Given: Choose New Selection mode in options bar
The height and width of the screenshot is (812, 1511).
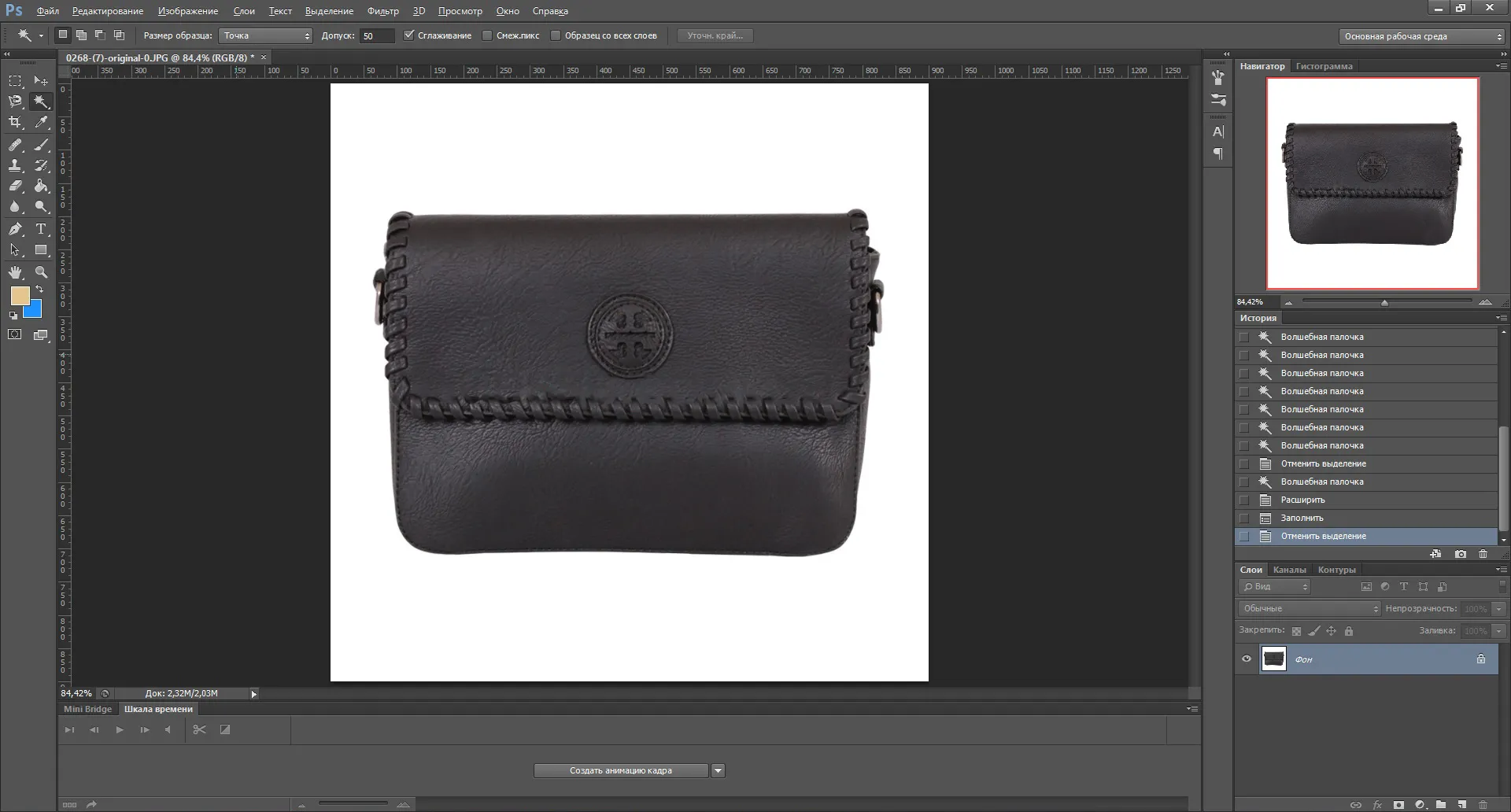Looking at the screenshot, I should tap(63, 35).
